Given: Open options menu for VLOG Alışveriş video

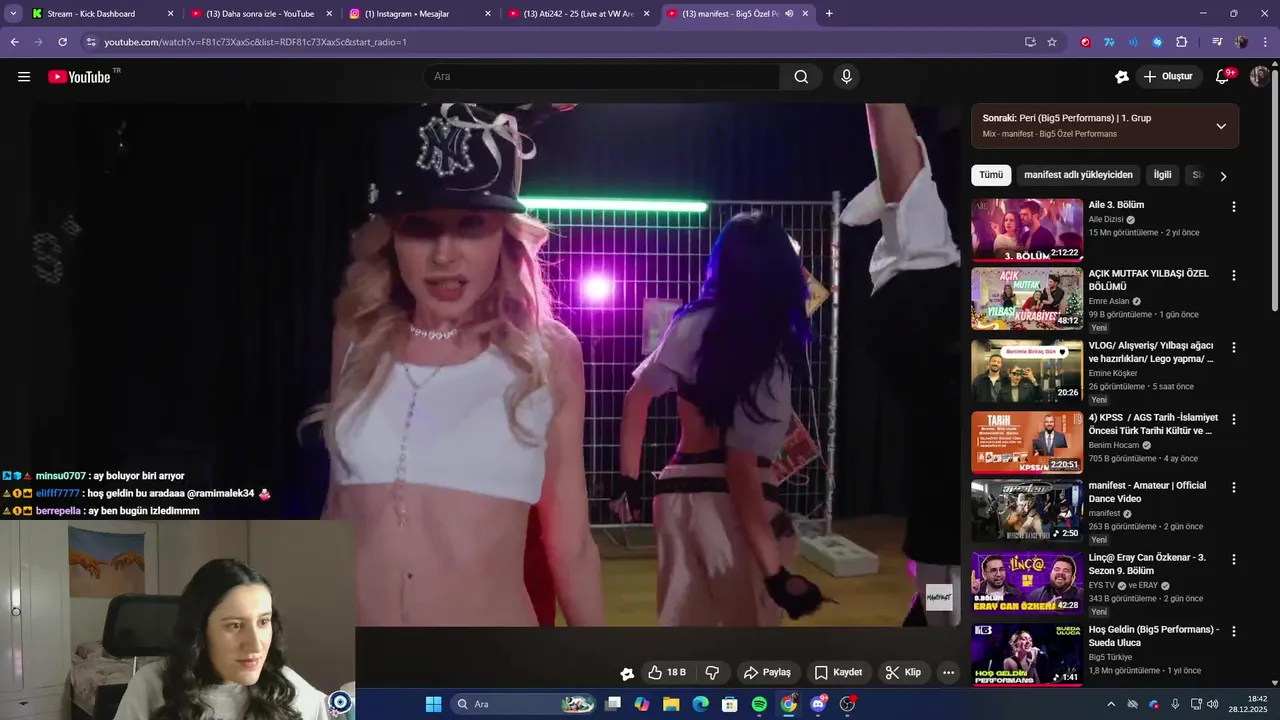Looking at the screenshot, I should (x=1233, y=347).
